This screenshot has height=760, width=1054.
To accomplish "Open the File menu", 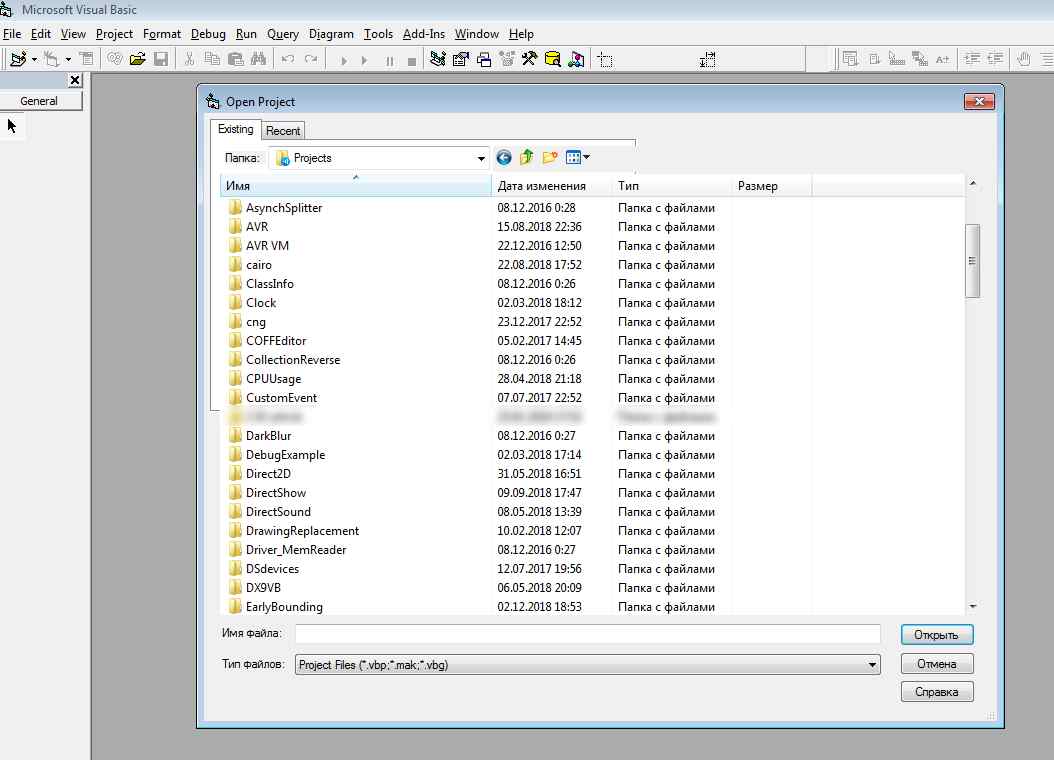I will (x=12, y=34).
